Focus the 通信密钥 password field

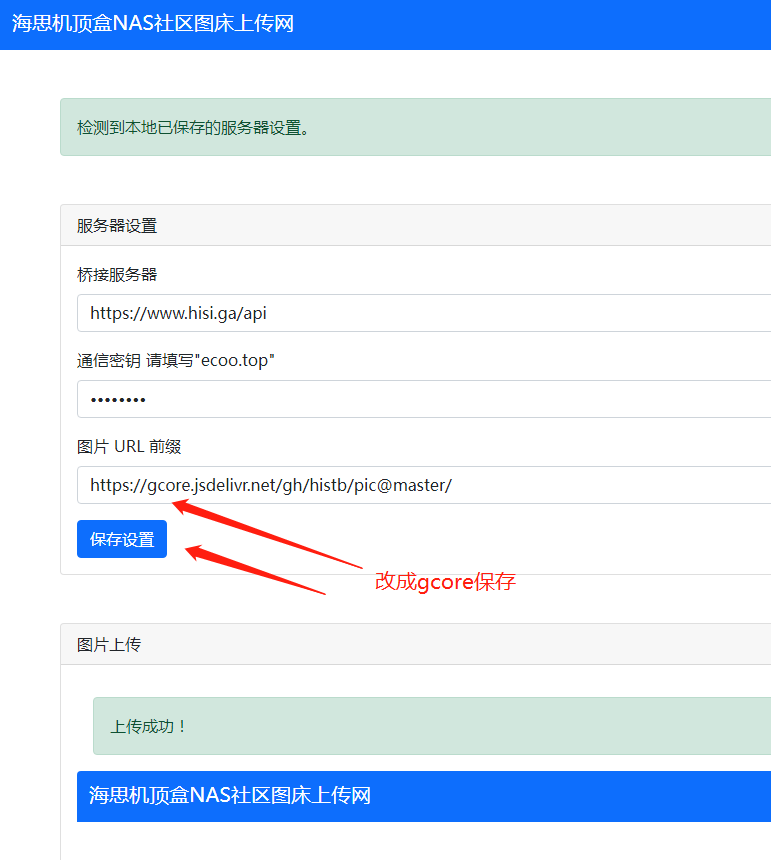(x=424, y=399)
